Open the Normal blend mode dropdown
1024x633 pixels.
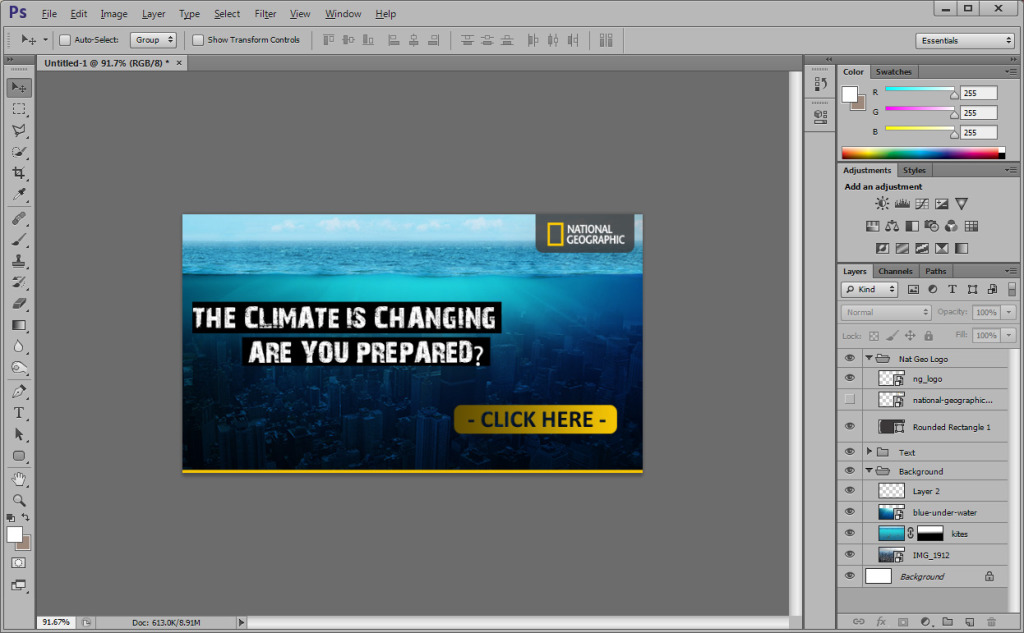point(887,313)
